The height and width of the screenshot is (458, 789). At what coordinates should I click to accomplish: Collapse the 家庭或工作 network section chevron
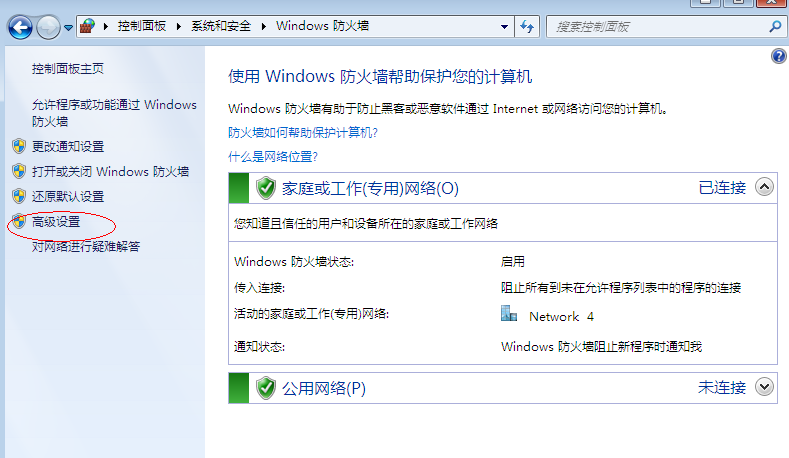764,187
